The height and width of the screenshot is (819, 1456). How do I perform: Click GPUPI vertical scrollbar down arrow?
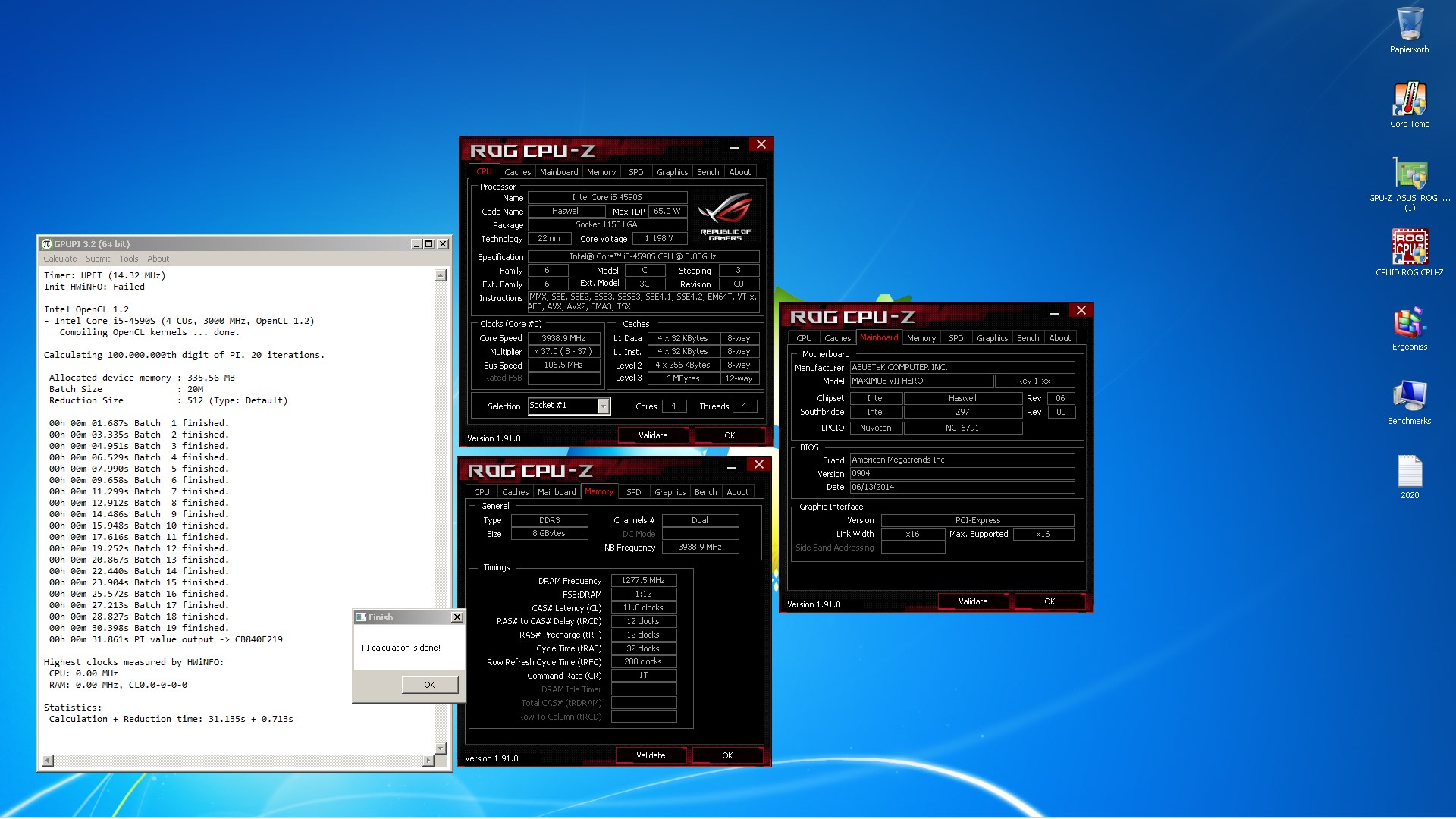(x=441, y=748)
